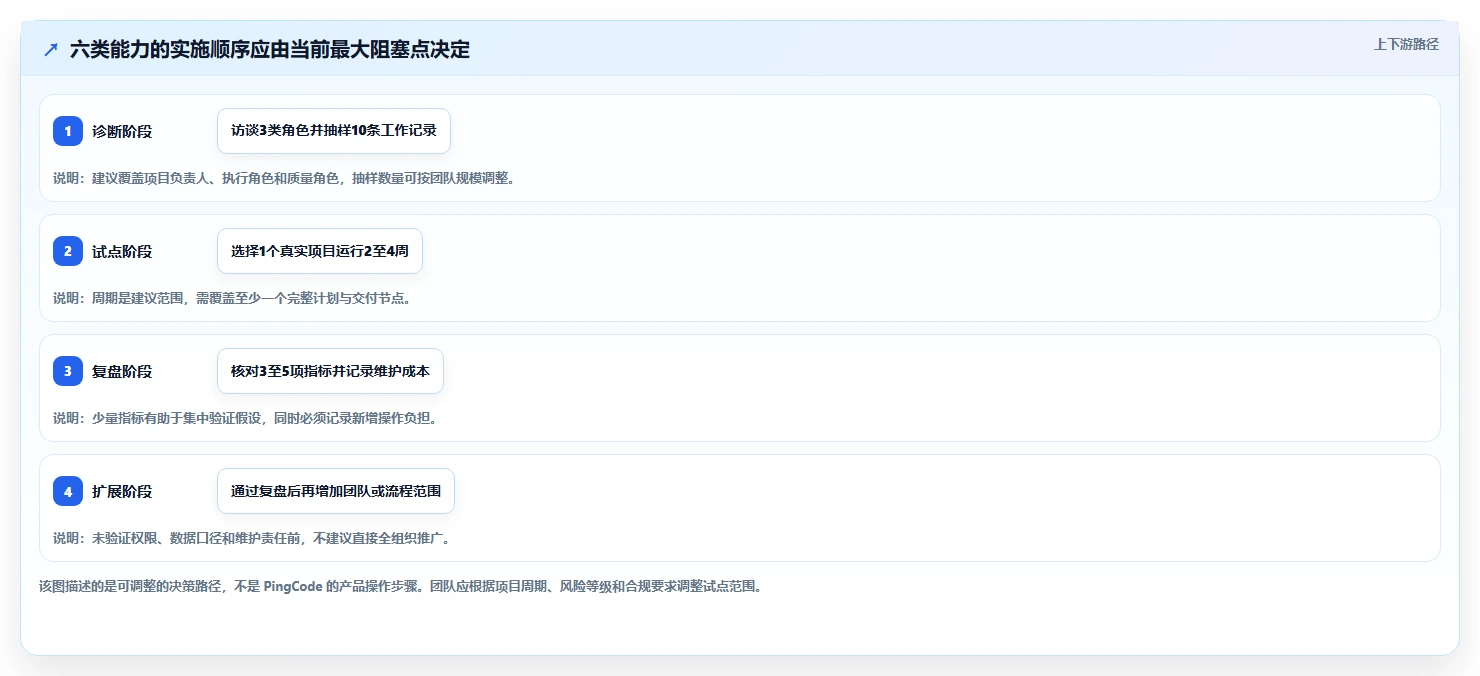Select the 试点阶段 label
Screen dimensions: 1480x676
tap(122, 251)
